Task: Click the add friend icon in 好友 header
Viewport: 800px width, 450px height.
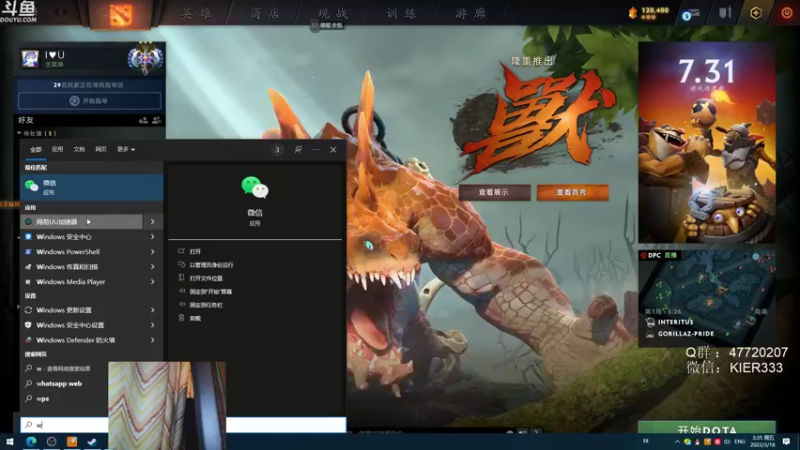Action: (x=143, y=120)
